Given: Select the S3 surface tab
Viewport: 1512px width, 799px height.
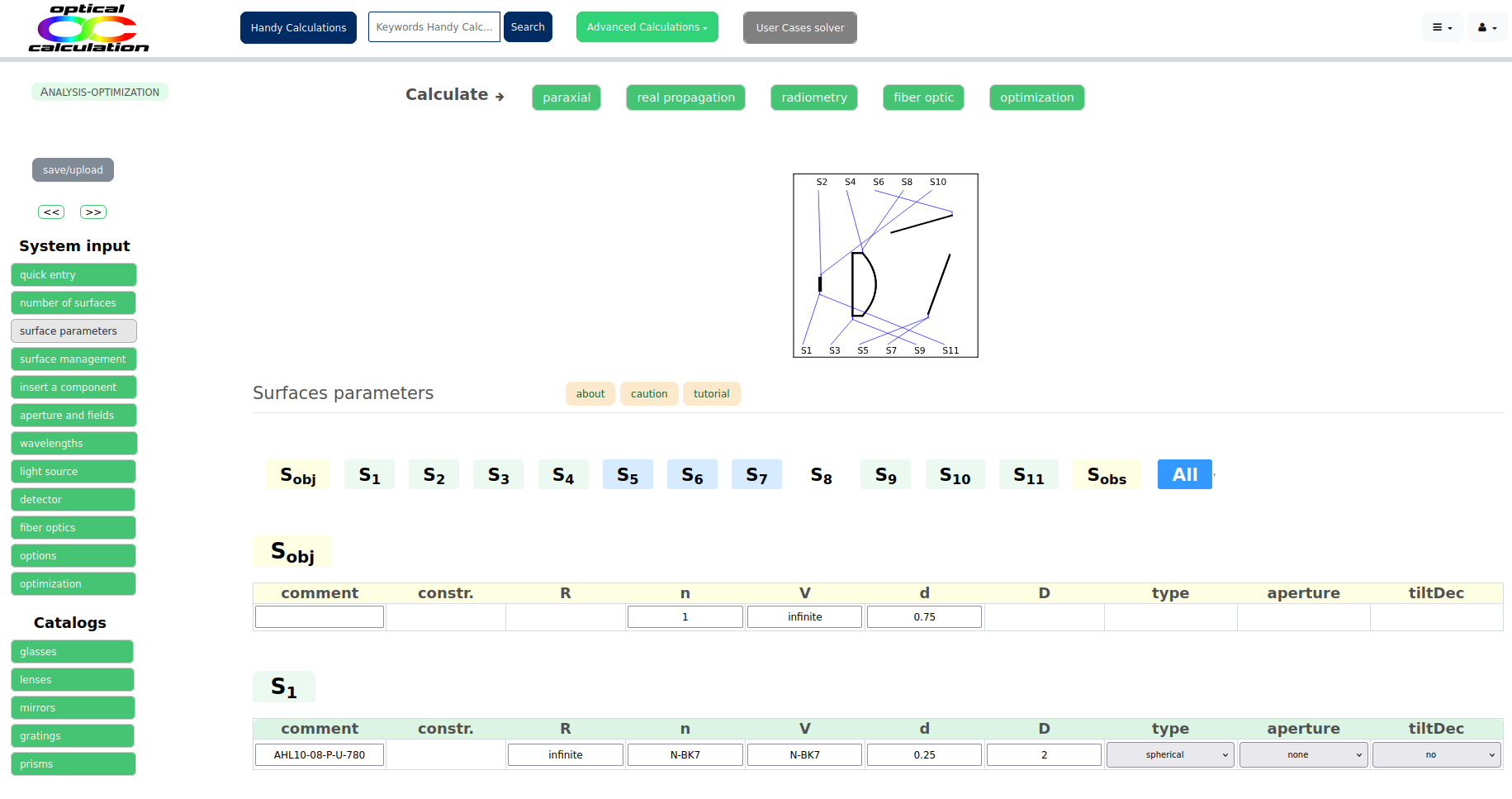Looking at the screenshot, I should click(x=498, y=475).
